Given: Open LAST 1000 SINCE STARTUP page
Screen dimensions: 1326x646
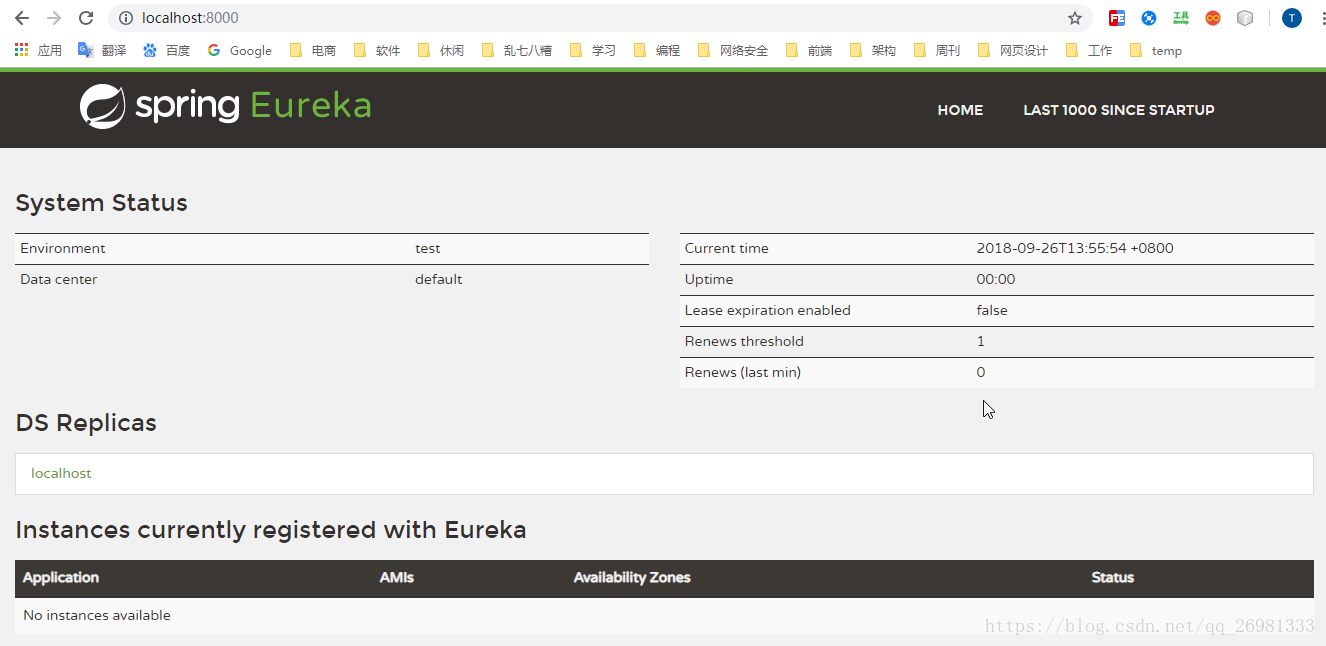Looking at the screenshot, I should click(1119, 110).
